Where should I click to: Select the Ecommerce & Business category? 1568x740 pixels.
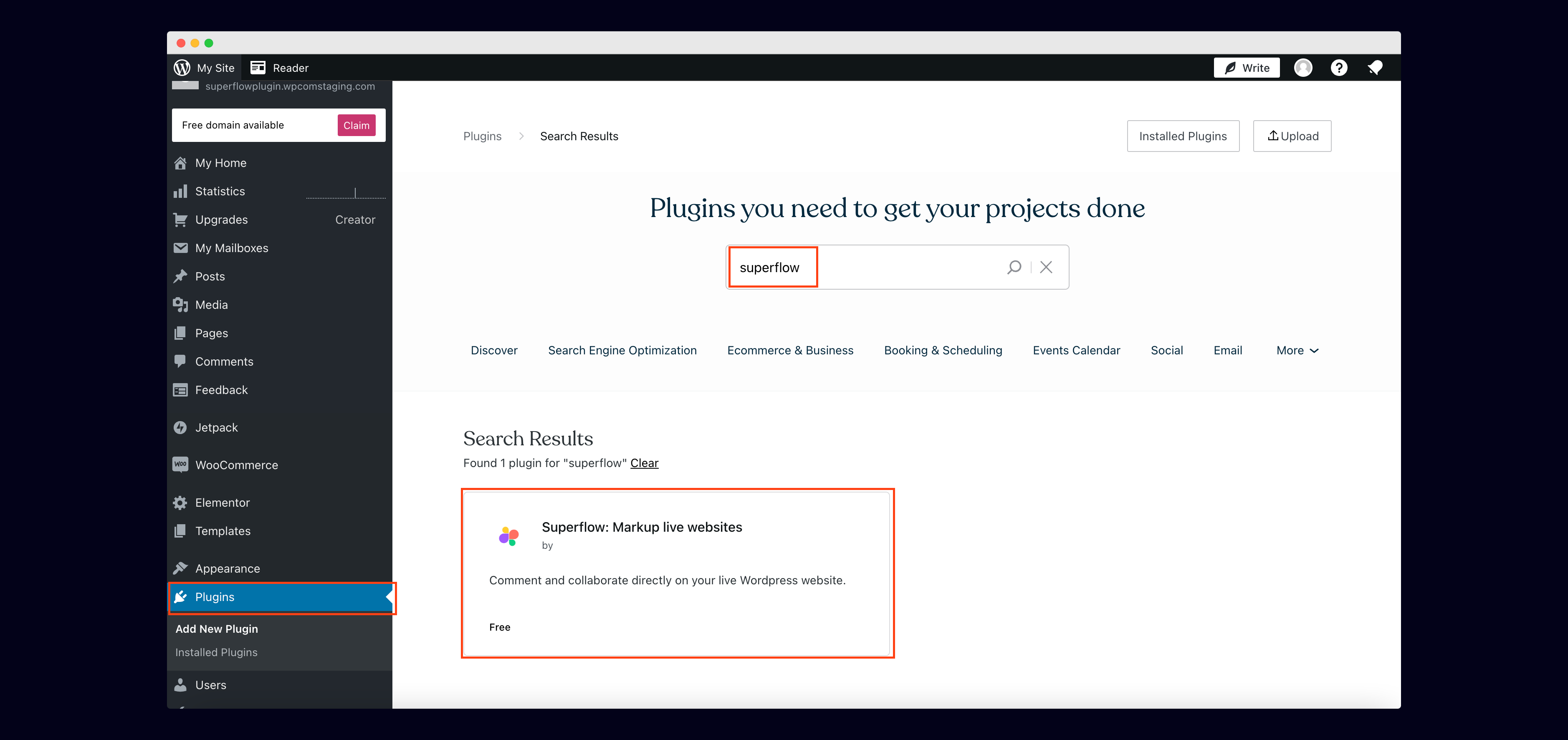coord(790,351)
